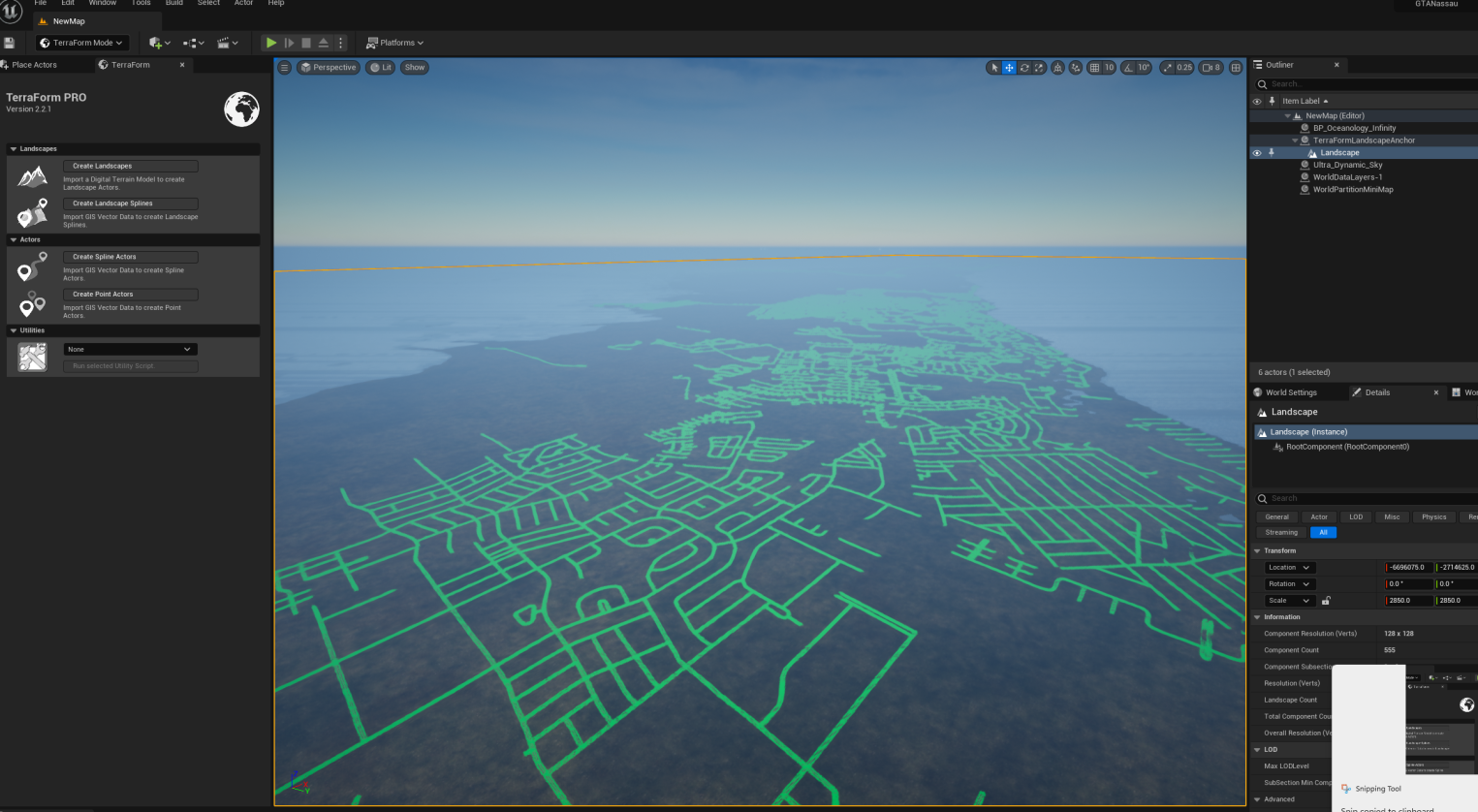1478x812 pixels.
Task: Open the Show flags menu
Action: [415, 68]
